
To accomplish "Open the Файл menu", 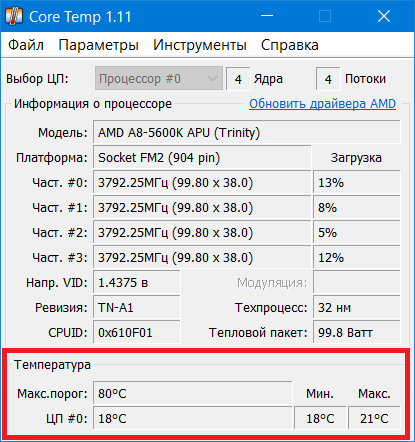I will [26, 45].
